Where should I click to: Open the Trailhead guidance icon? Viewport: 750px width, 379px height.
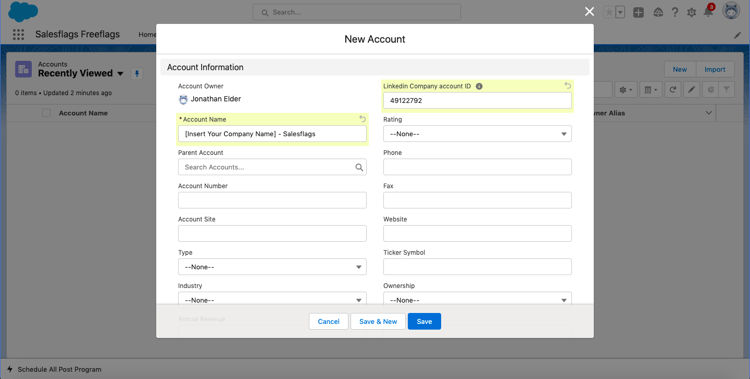[658, 12]
